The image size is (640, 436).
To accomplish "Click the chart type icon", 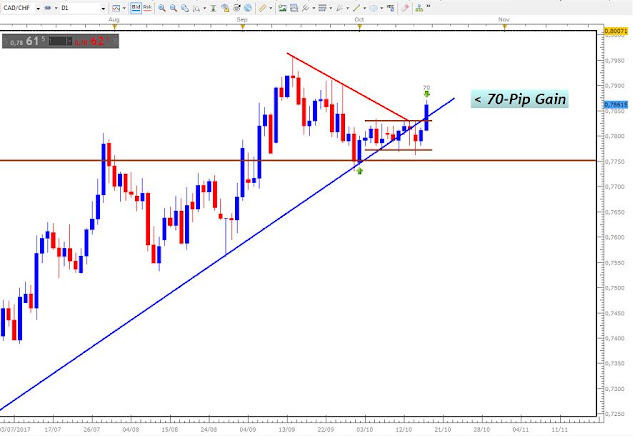I will point(116,8).
